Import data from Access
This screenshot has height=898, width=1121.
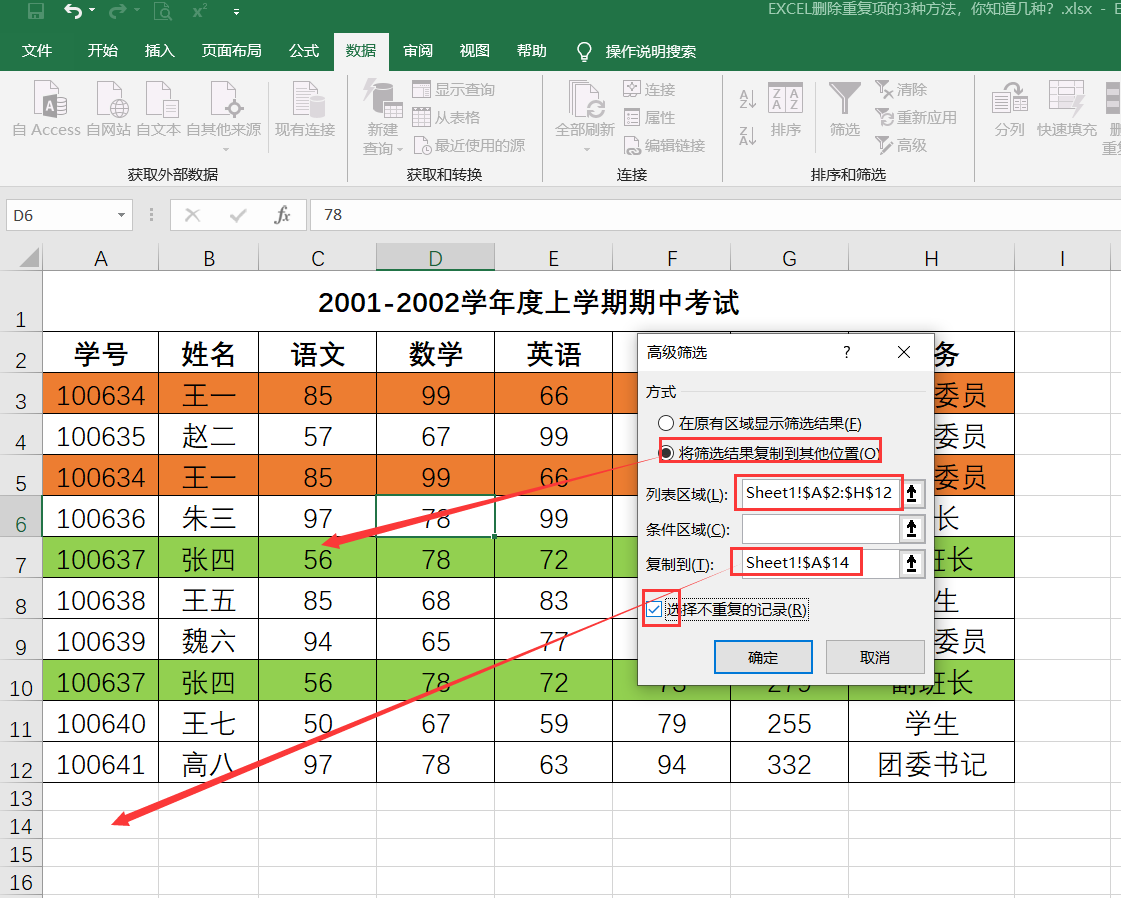[x=47, y=109]
